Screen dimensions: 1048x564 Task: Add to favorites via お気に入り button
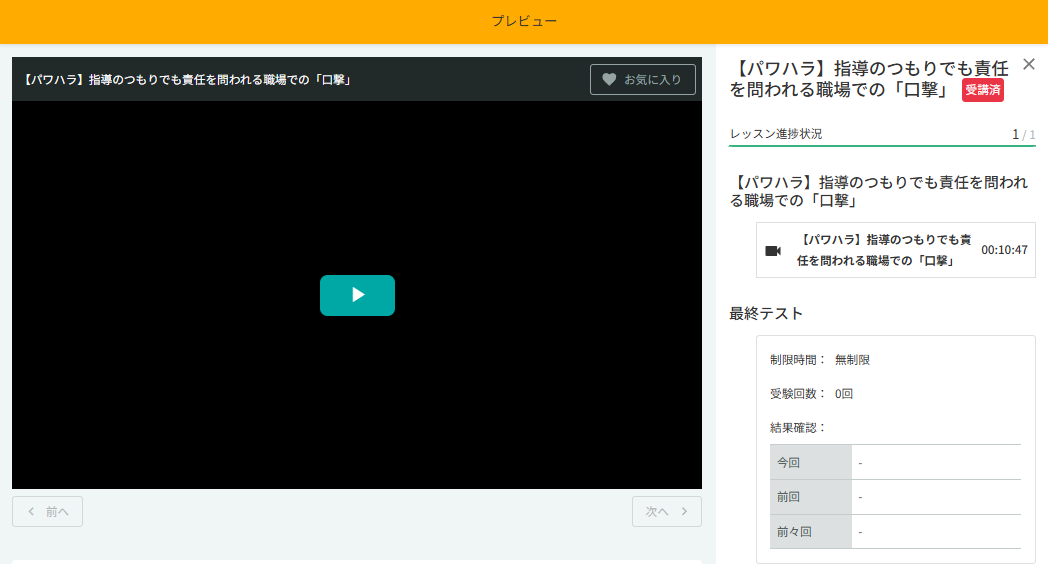(642, 80)
